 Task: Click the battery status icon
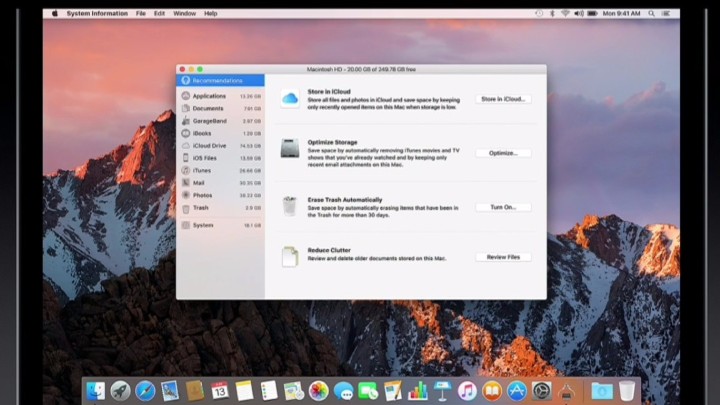[592, 13]
